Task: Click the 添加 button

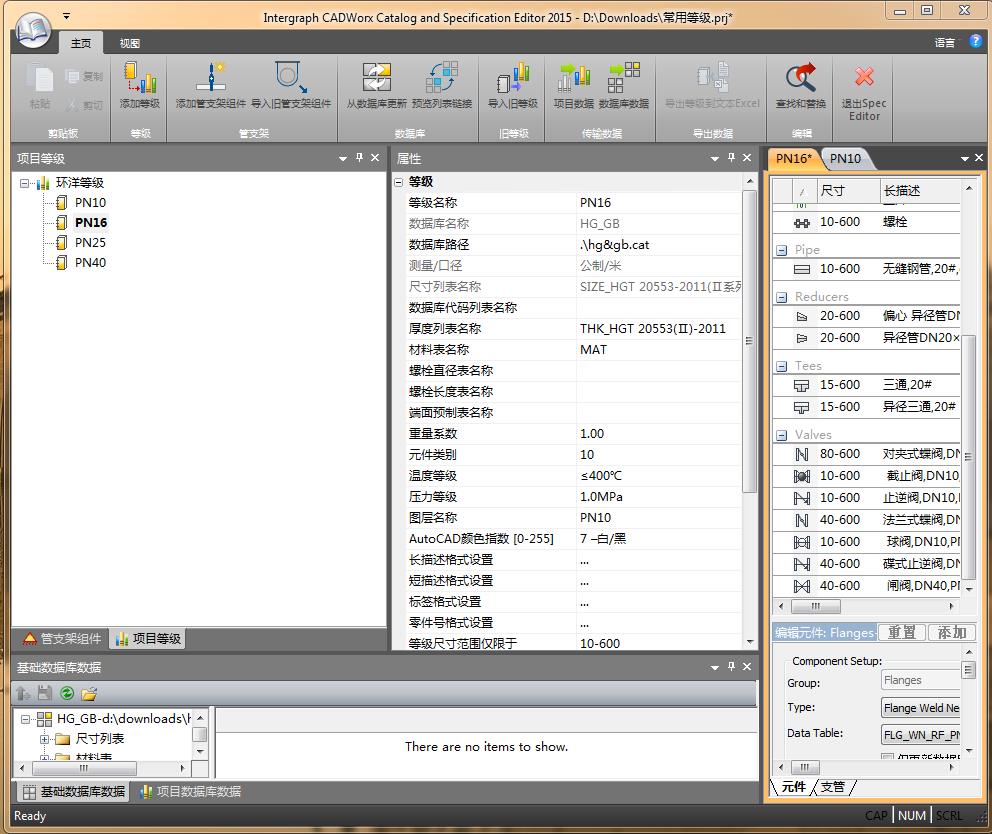Action: [x=952, y=632]
